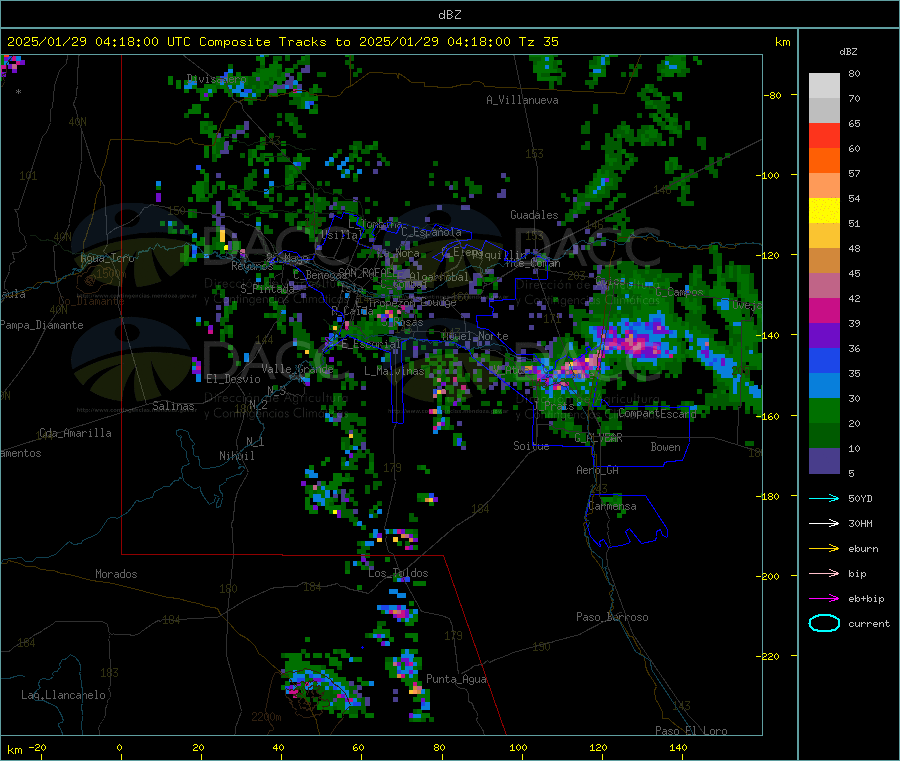Click the 50YD cyan arrow legend icon
The width and height of the screenshot is (900, 761).
click(824, 498)
